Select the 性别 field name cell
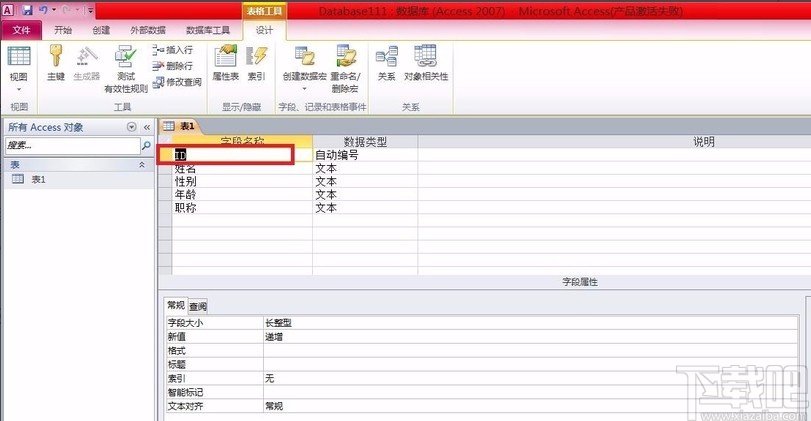811x421 pixels. coord(243,181)
